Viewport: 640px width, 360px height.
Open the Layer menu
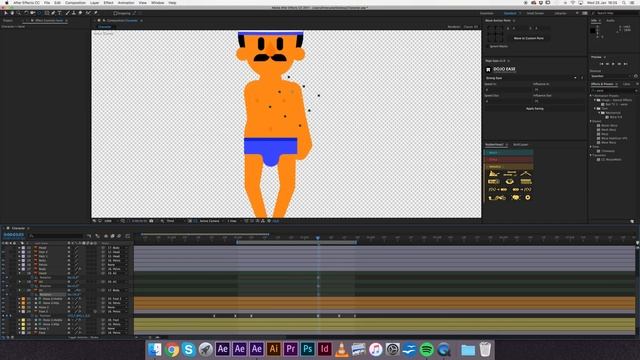coord(94,3)
